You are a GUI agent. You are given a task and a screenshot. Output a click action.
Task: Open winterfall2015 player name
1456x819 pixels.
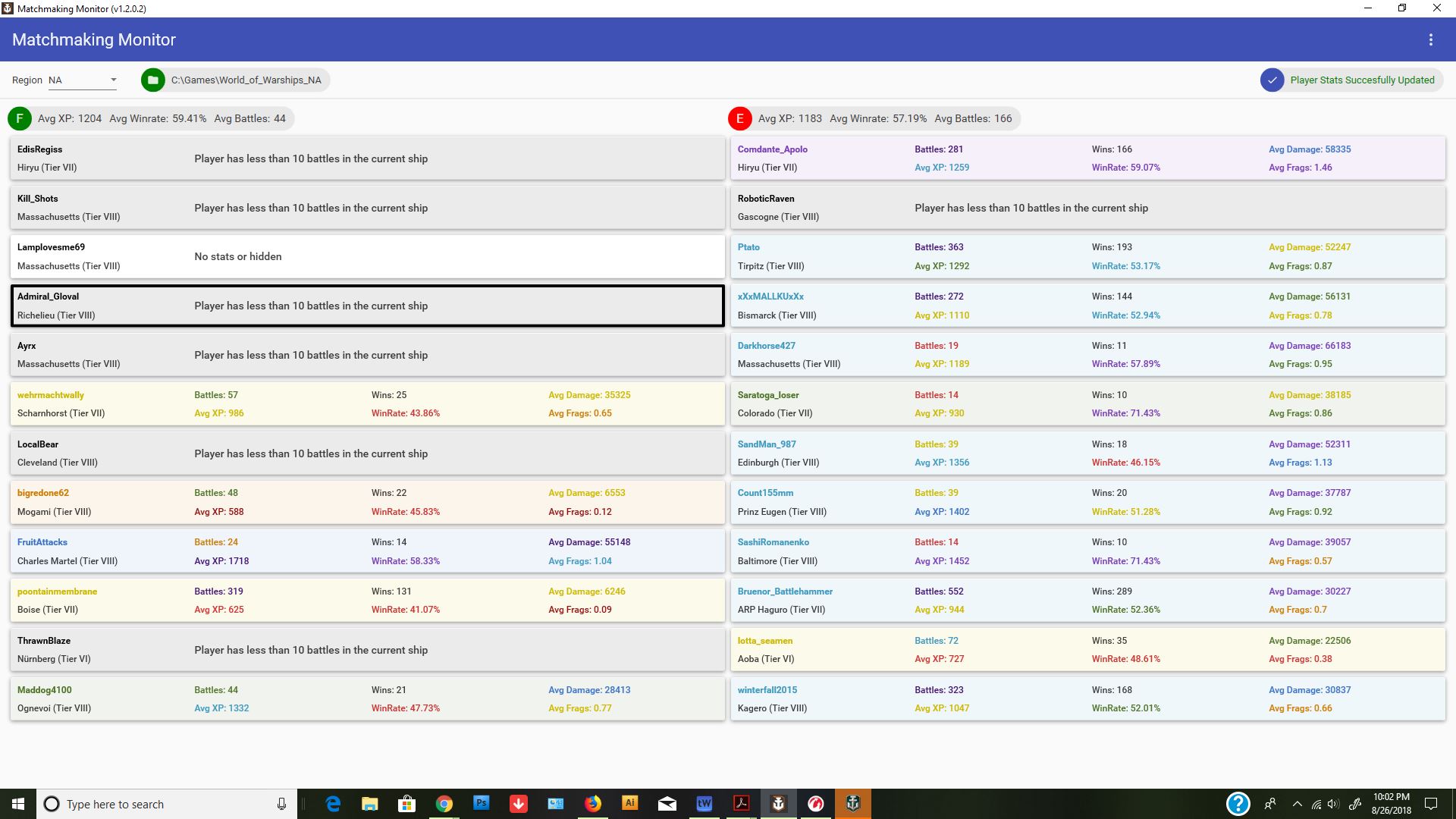coord(767,690)
